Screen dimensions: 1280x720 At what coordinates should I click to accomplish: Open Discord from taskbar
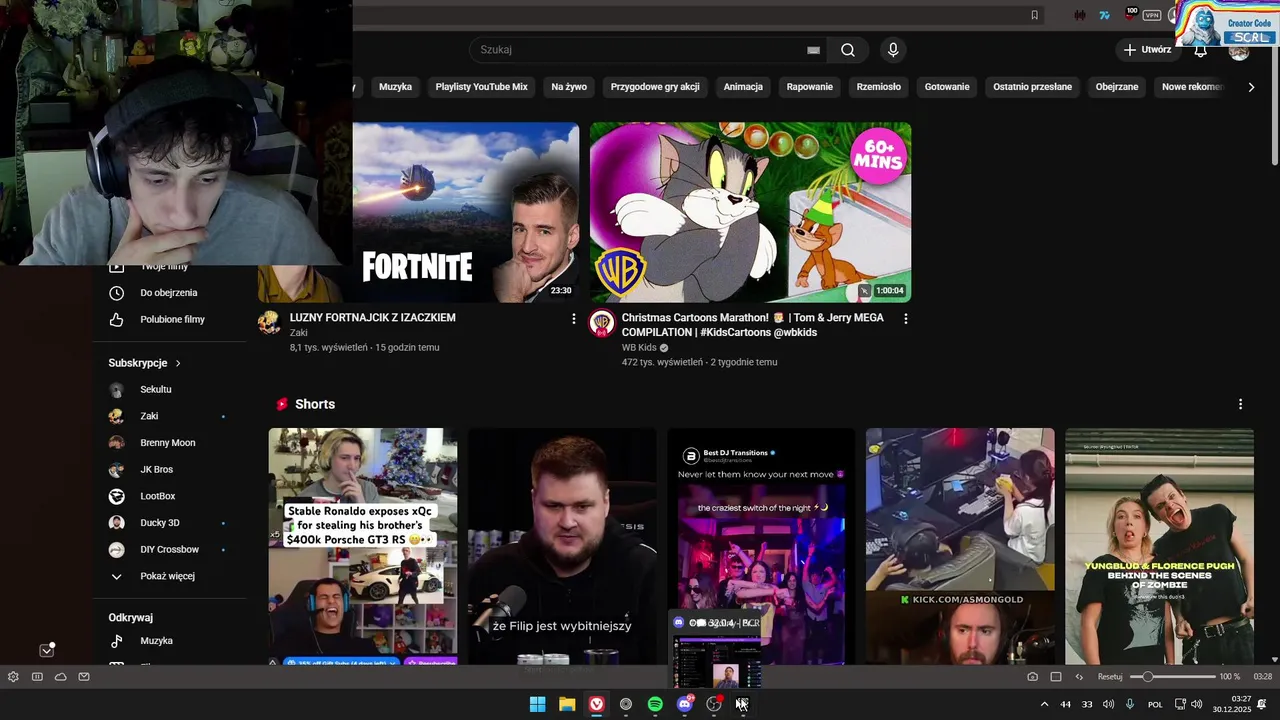[x=685, y=704]
